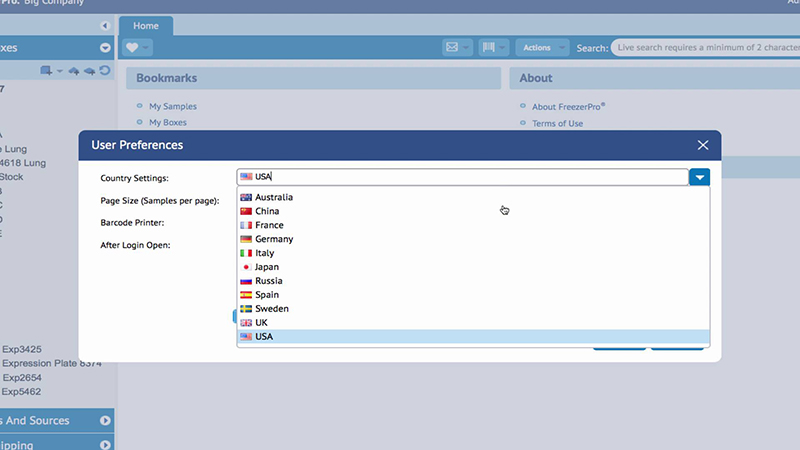Click the barcode icon in toolbar

tap(490, 47)
